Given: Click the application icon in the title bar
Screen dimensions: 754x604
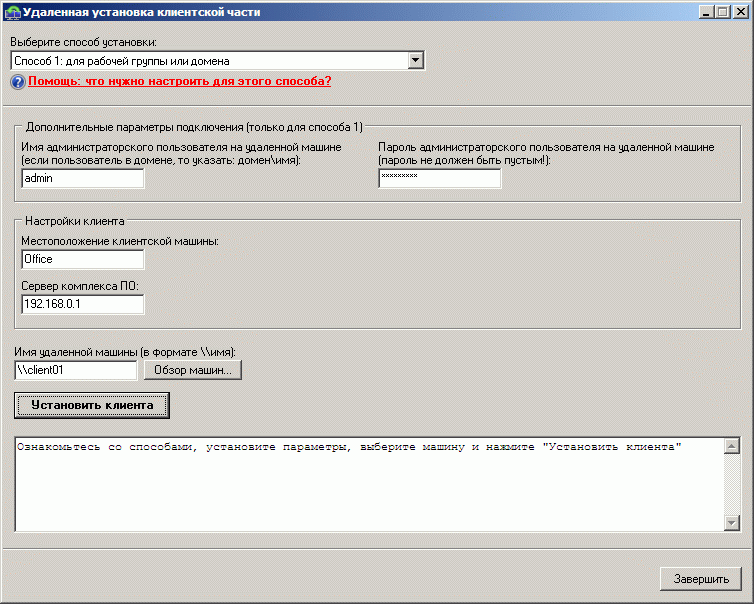Looking at the screenshot, I should (x=12, y=11).
